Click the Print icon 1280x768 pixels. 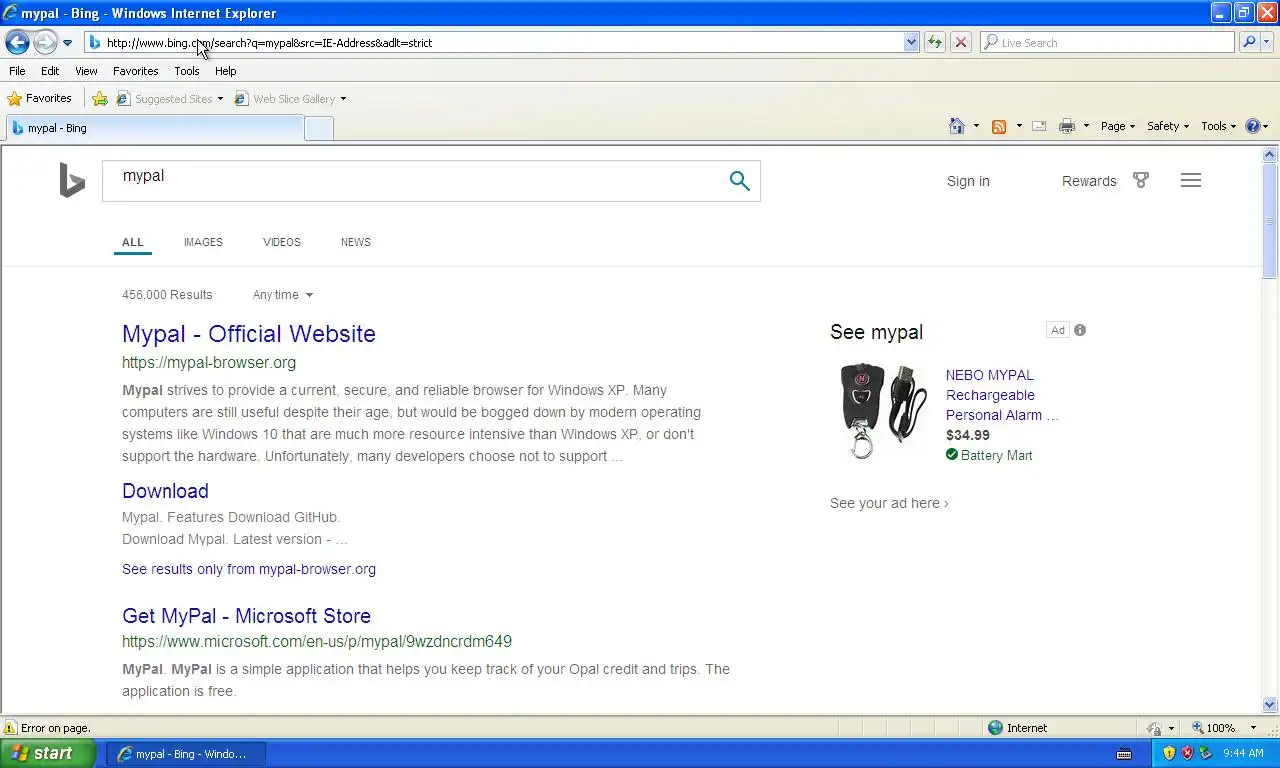[1067, 126]
